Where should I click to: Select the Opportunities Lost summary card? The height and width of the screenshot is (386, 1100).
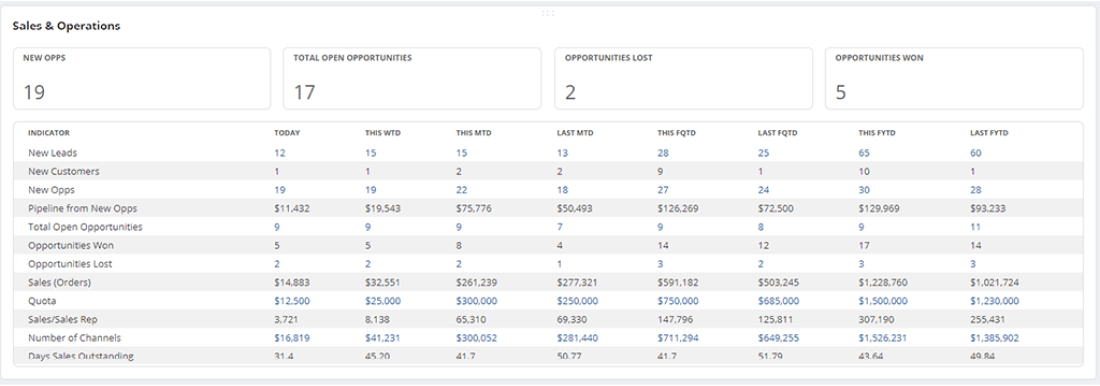point(683,79)
